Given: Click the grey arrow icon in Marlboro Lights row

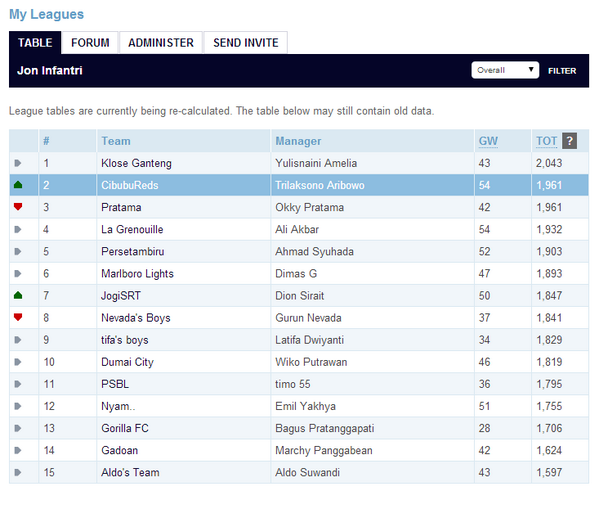Looking at the screenshot, I should (x=18, y=274).
